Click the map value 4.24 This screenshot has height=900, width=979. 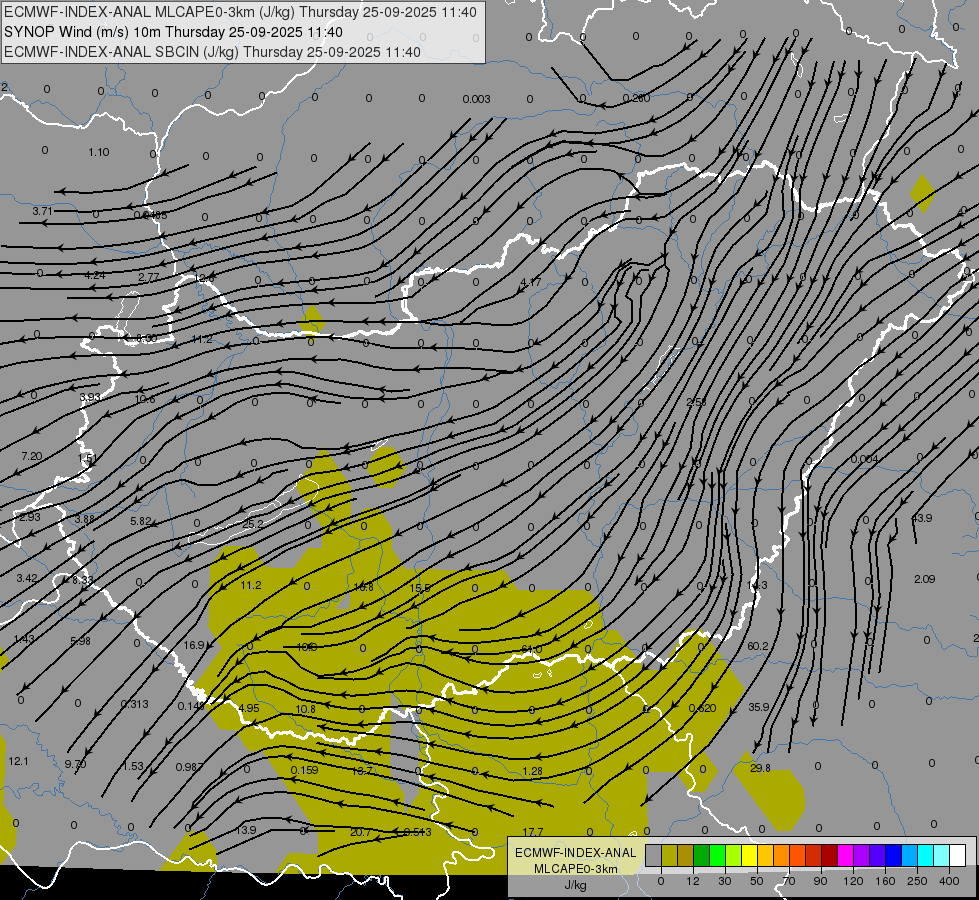click(x=95, y=275)
